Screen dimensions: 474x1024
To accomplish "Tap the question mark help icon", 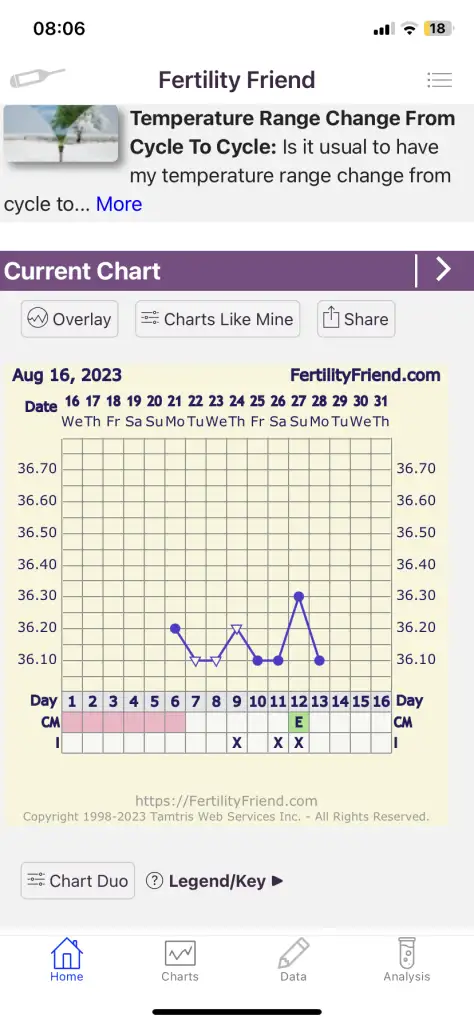I will (154, 881).
